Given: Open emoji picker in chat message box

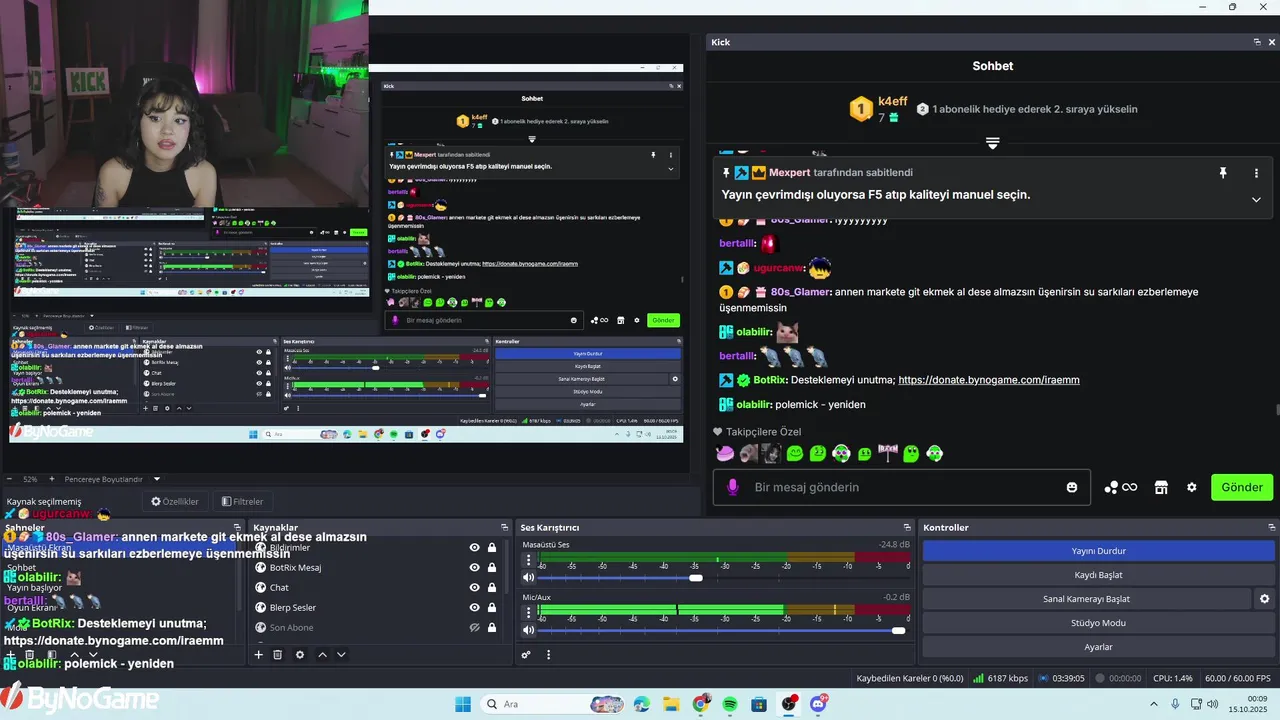Looking at the screenshot, I should (x=1072, y=487).
